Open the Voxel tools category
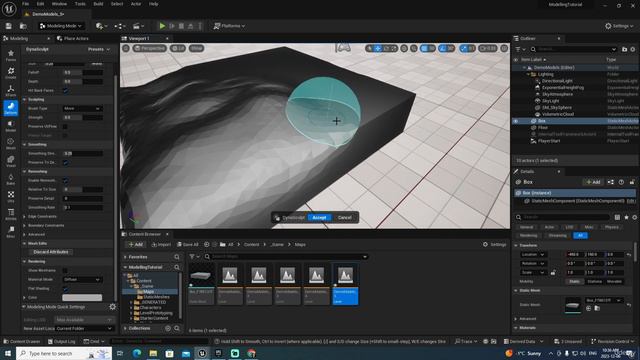Image resolution: width=640 pixels, height=360 pixels. [x=11, y=161]
